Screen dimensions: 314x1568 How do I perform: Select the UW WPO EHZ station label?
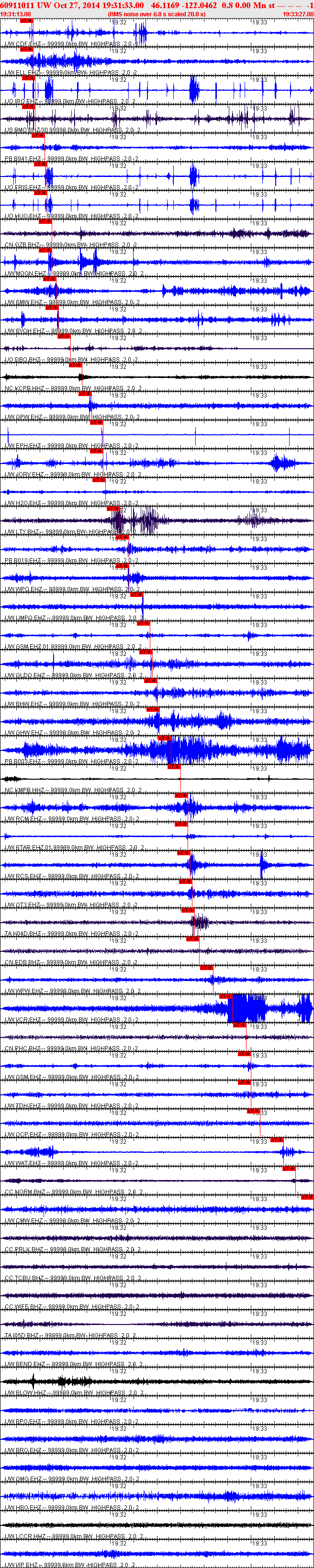tap(72, 589)
